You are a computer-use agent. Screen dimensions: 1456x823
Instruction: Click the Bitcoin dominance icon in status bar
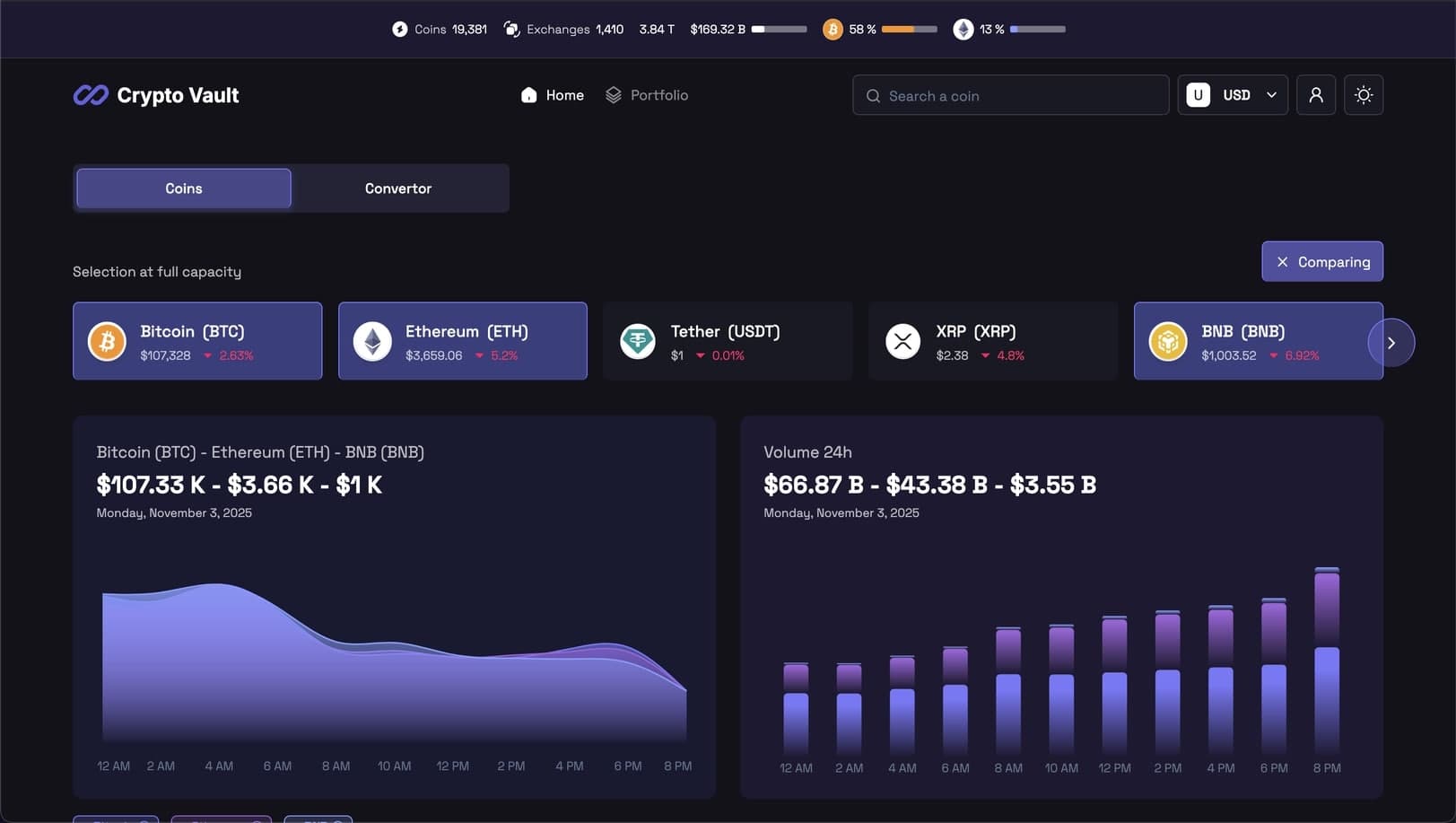coord(834,28)
